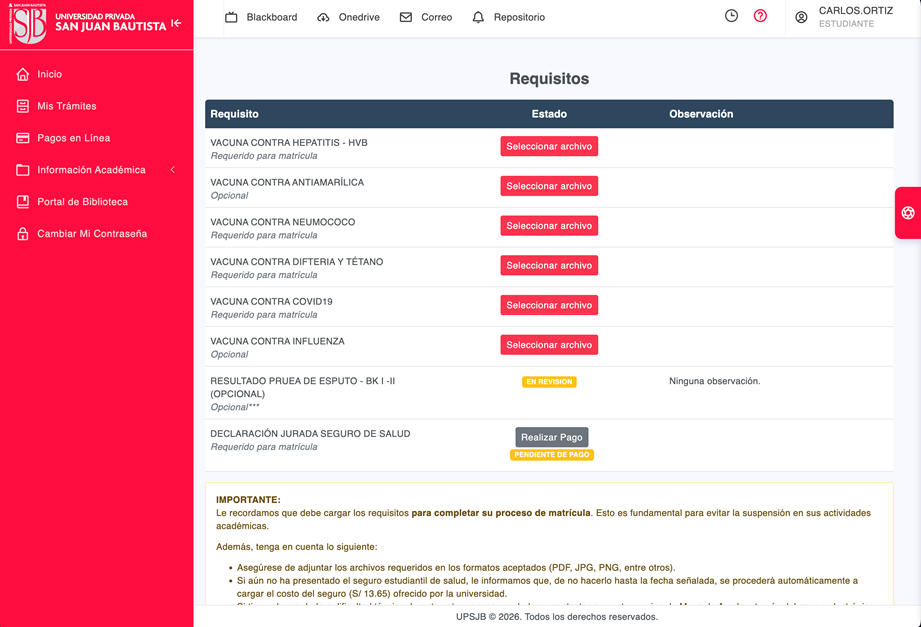Click the Blackboard icon in top bar
The width and height of the screenshot is (921, 627).
[232, 17]
